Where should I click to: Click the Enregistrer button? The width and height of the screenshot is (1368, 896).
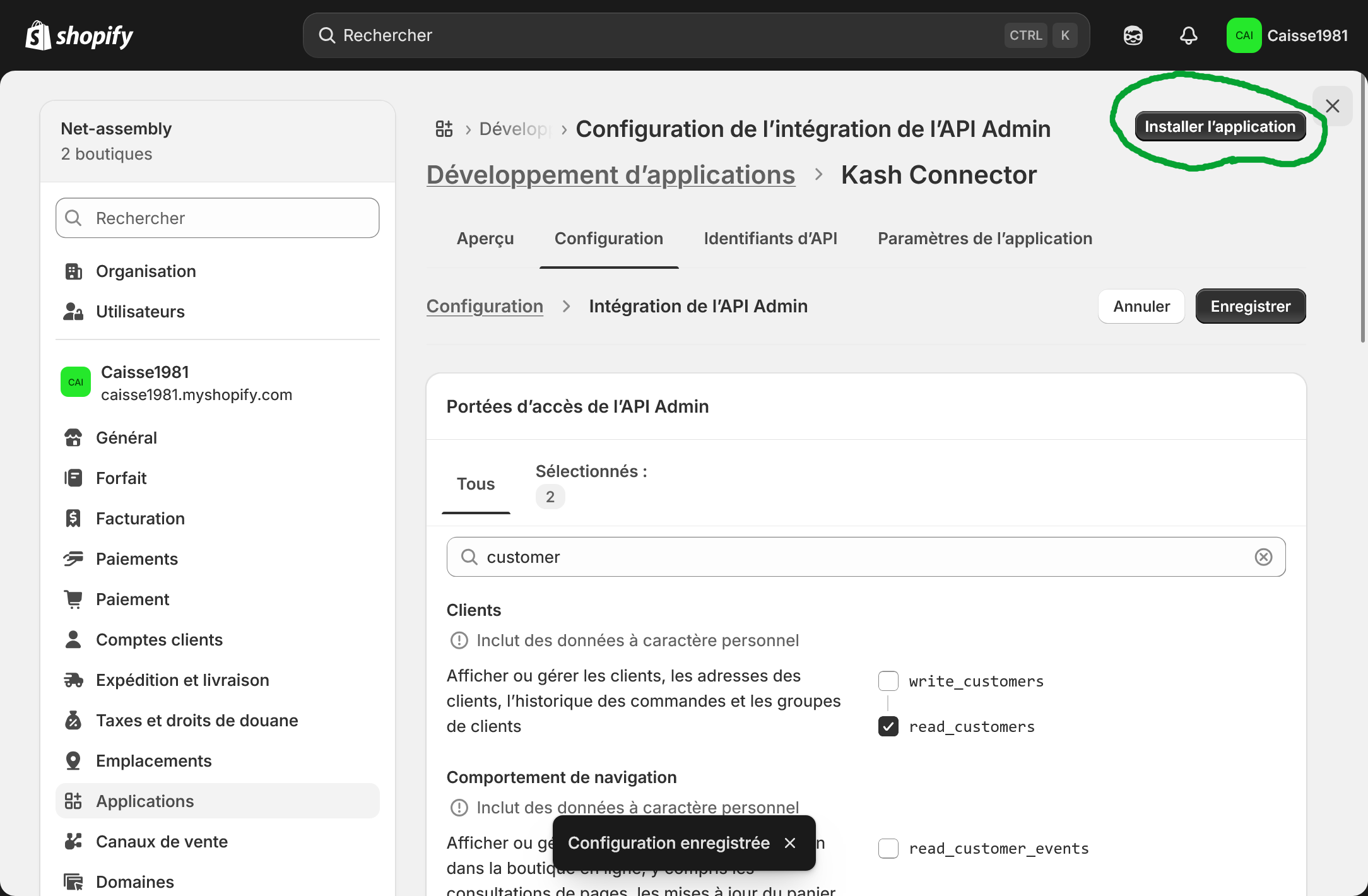click(x=1250, y=306)
